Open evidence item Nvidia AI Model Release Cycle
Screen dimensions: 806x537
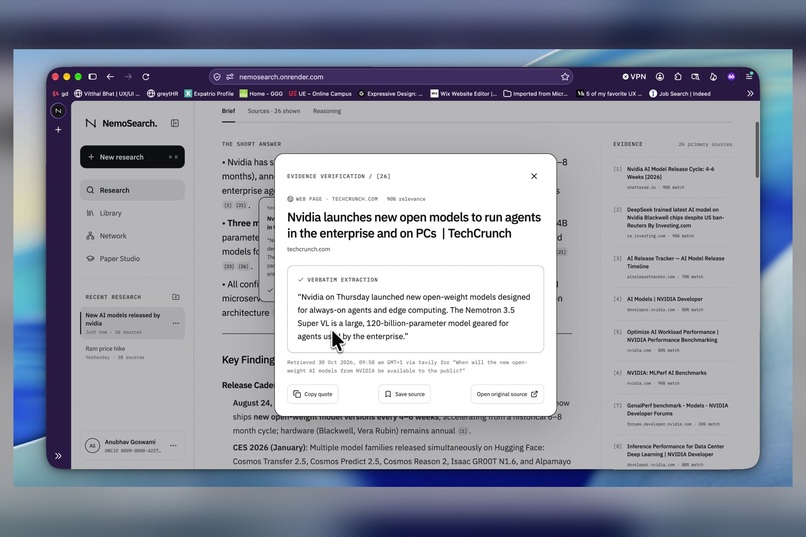pyautogui.click(x=672, y=177)
